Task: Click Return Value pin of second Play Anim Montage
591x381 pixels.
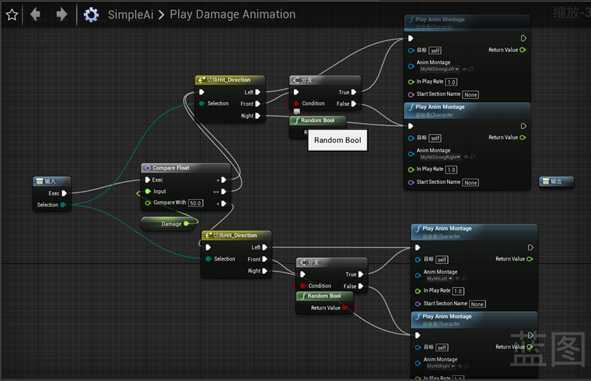Action: pyautogui.click(x=523, y=138)
